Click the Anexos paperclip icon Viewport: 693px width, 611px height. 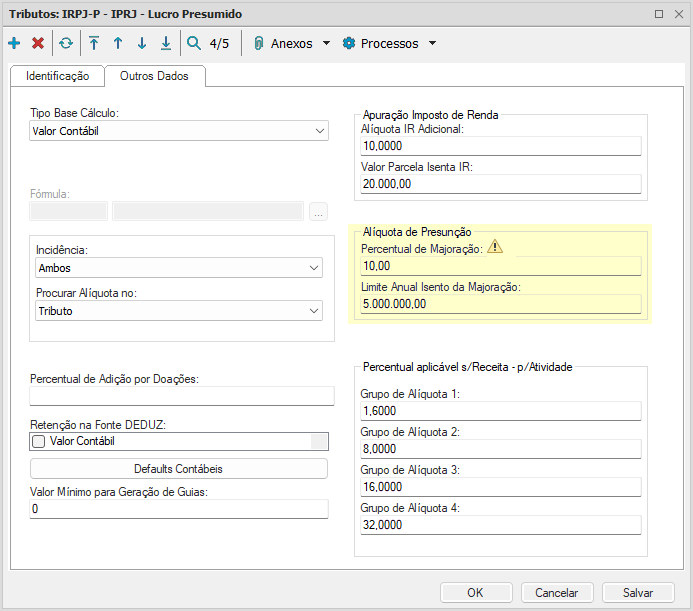click(259, 43)
